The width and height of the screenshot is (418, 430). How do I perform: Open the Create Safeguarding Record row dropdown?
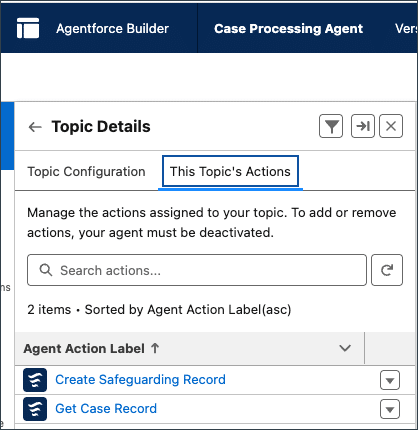point(390,380)
